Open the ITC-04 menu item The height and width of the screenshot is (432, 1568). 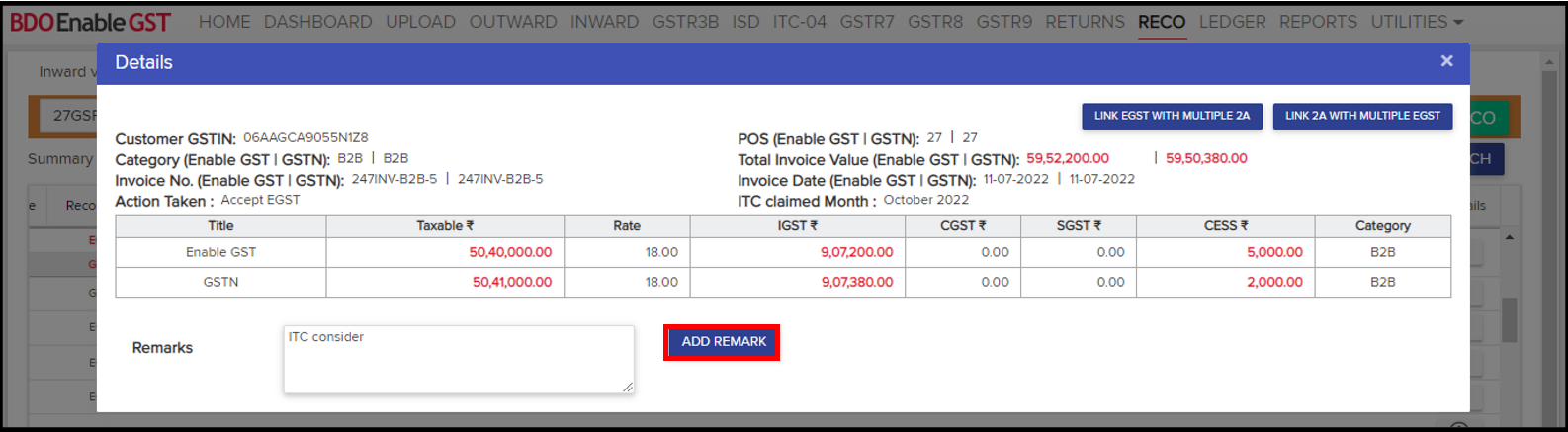point(799,22)
